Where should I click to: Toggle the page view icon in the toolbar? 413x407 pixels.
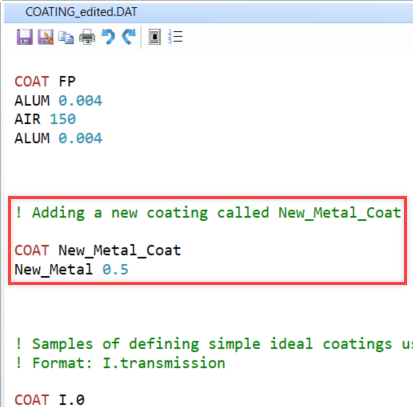point(155,37)
